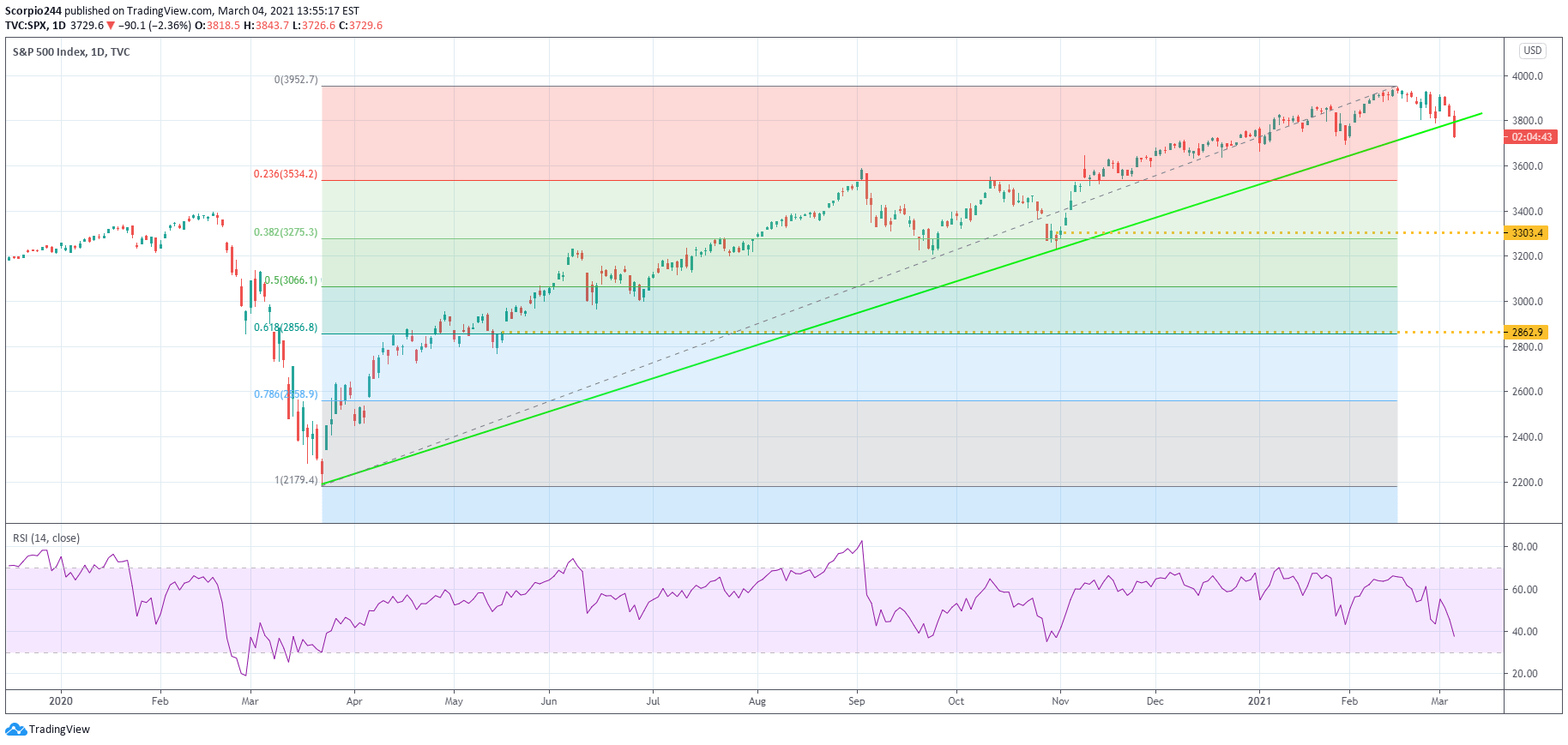1568x745 pixels.
Task: Click the L:3726.6 low value
Action: [314, 26]
